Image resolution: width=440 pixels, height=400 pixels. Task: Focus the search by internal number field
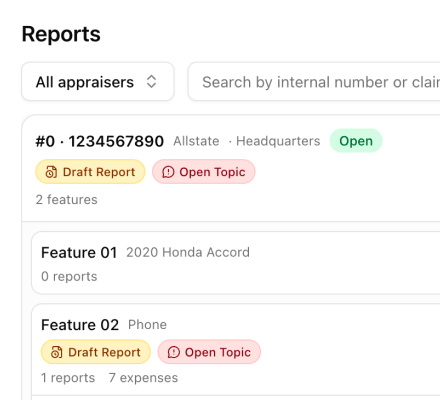point(314,82)
